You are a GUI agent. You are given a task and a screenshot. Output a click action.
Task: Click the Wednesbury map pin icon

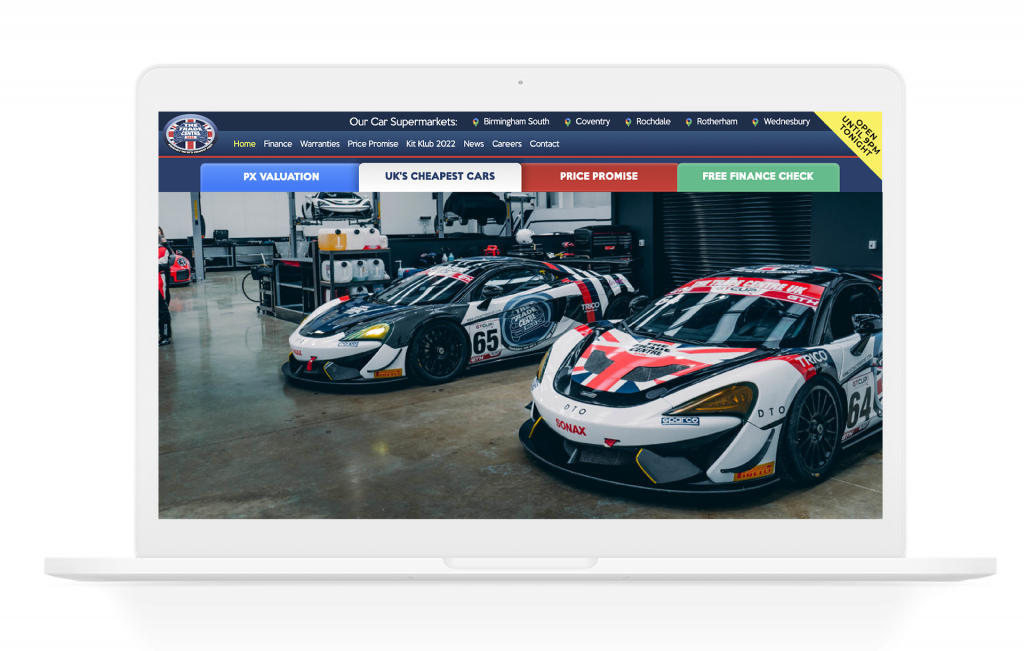coord(755,122)
